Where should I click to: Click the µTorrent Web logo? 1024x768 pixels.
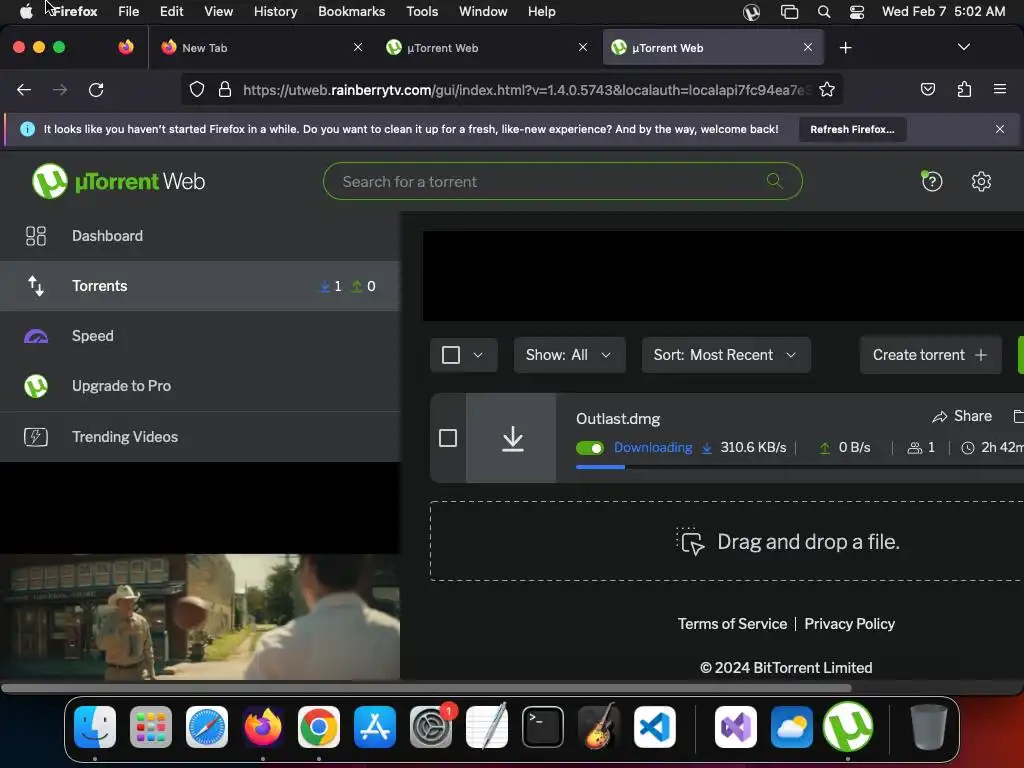tap(119, 181)
